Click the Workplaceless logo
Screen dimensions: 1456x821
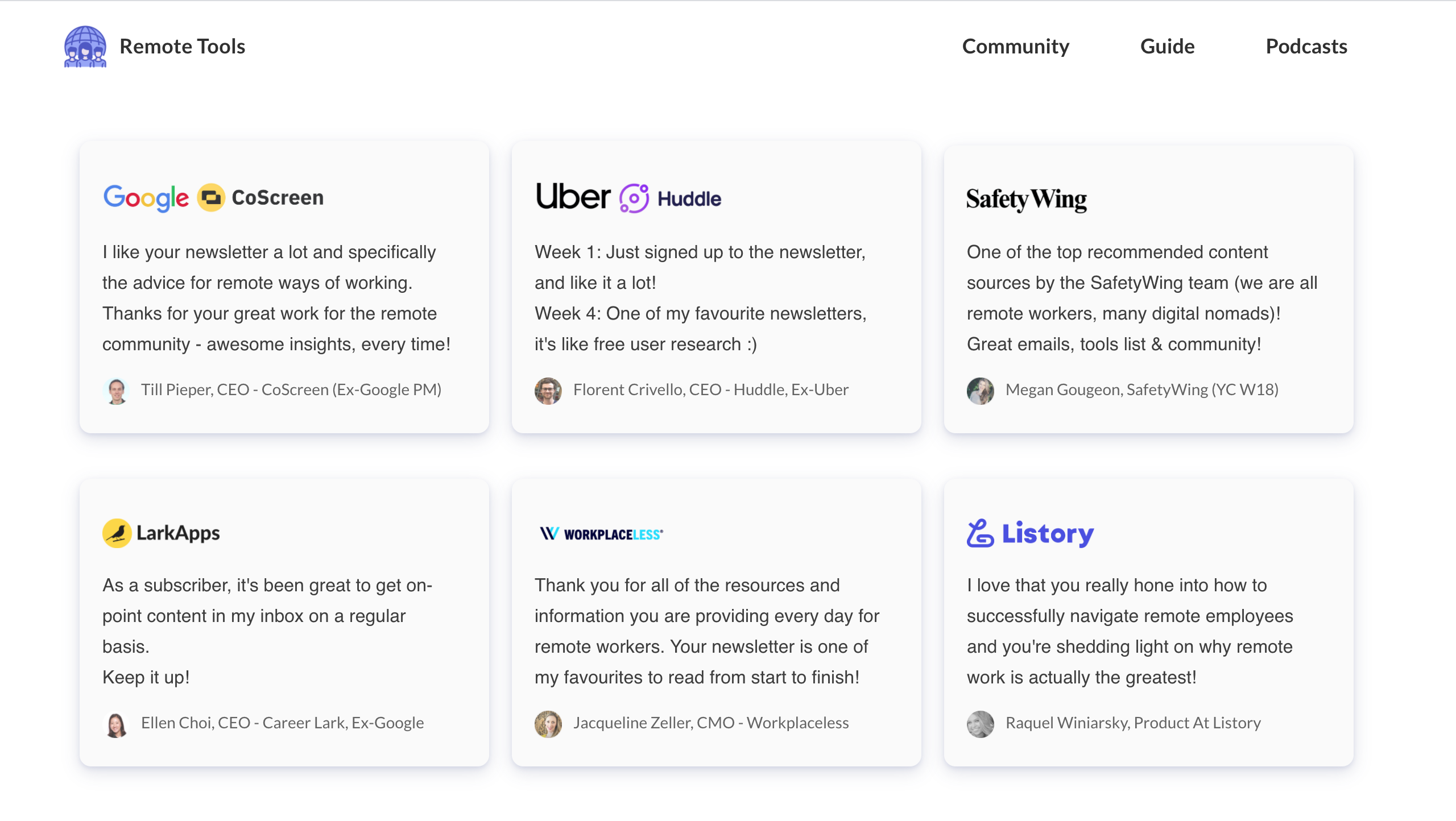click(x=601, y=534)
